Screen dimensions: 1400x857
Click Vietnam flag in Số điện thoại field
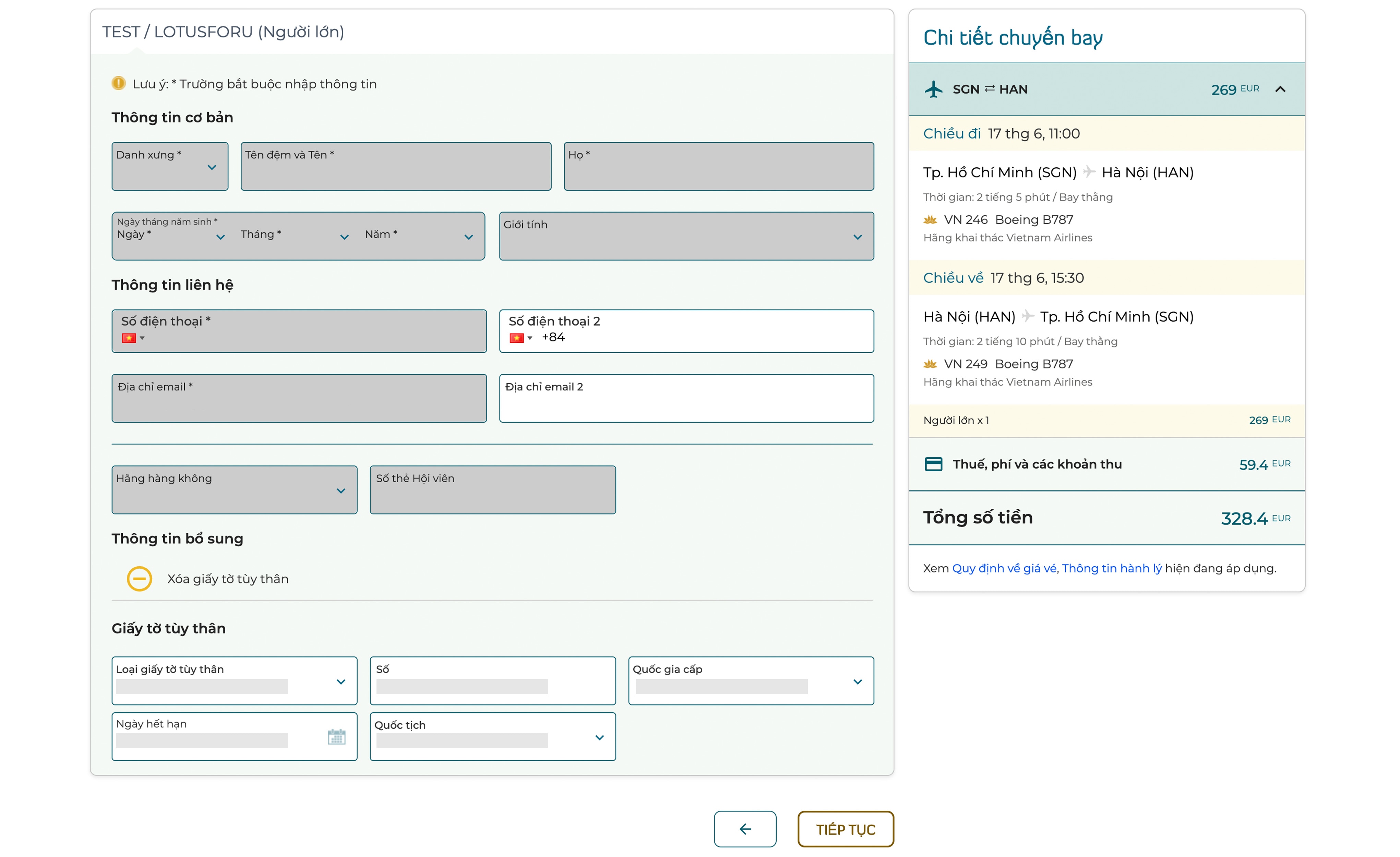(129, 338)
